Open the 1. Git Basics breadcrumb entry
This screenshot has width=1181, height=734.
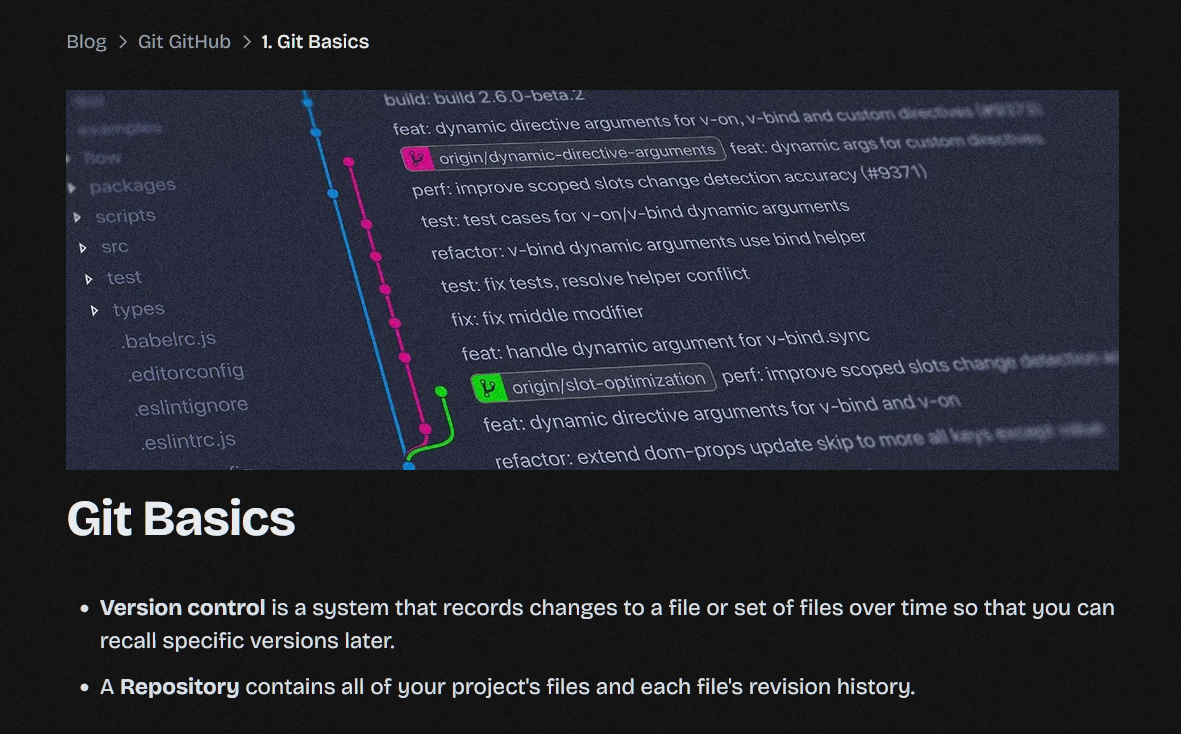[315, 41]
